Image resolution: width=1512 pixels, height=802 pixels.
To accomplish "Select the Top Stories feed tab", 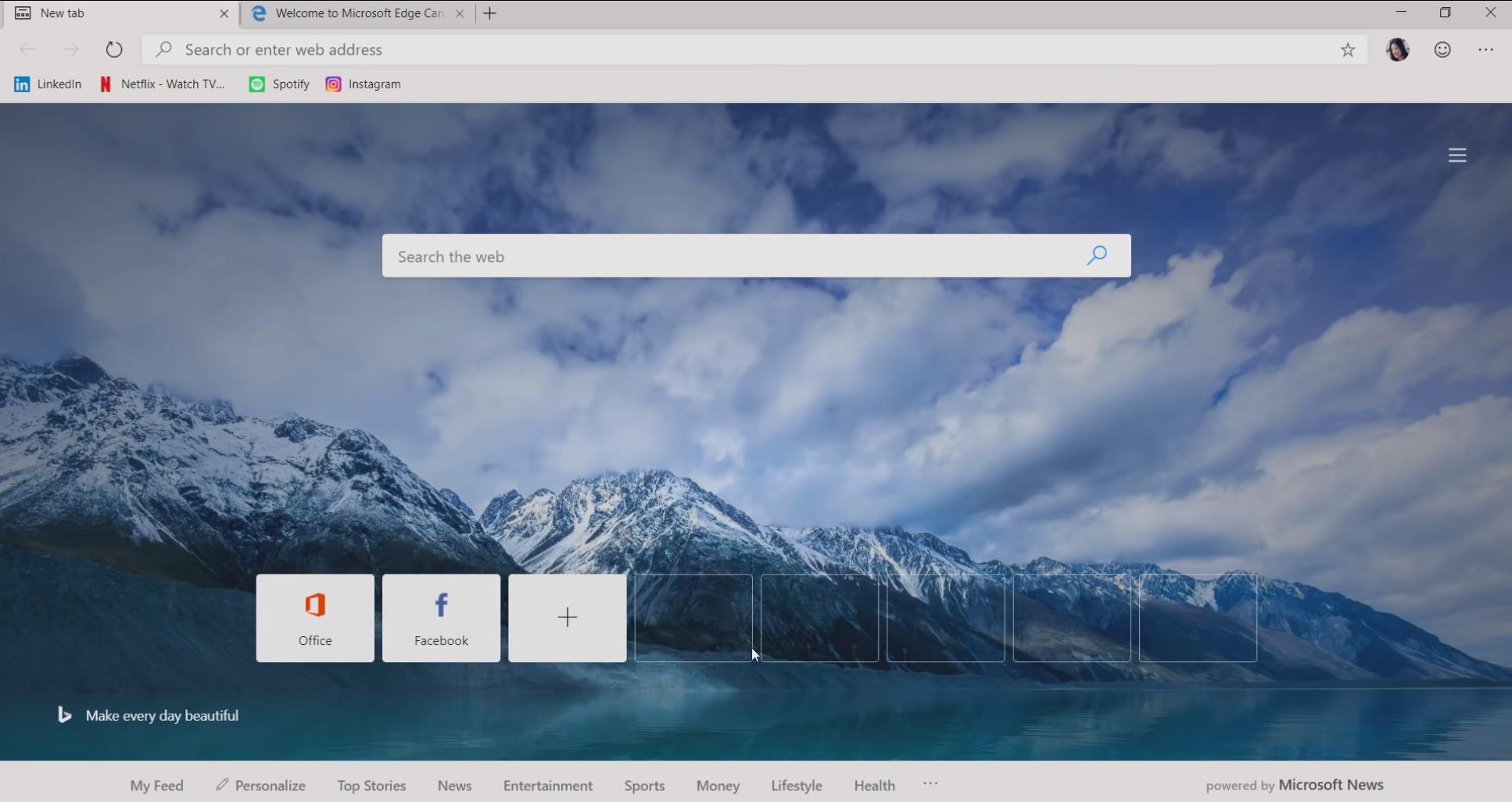I will [371, 786].
